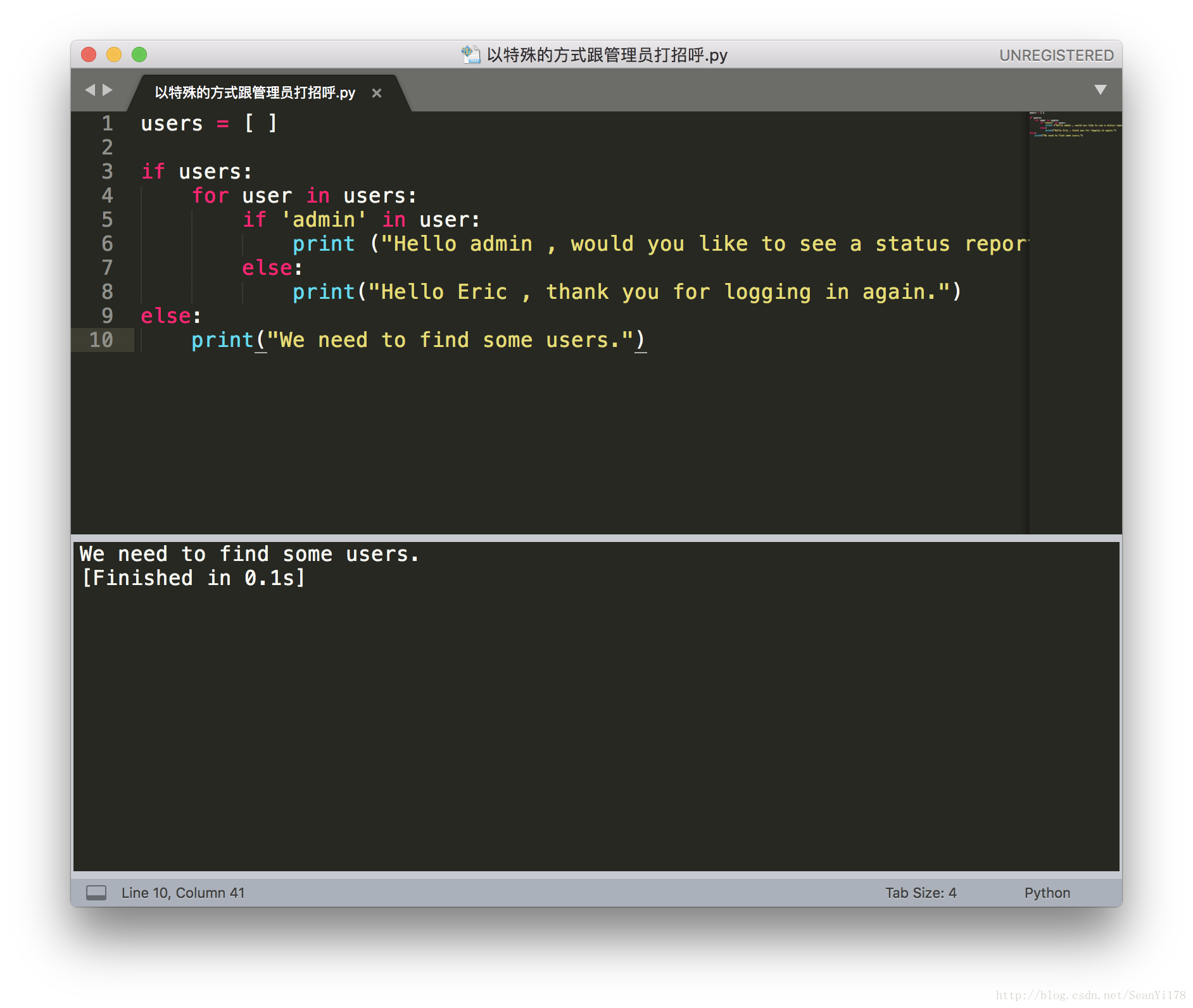Viewport: 1193px width, 1008px height.
Task: Click the output text 'We need to find some users.'
Action: tap(249, 554)
